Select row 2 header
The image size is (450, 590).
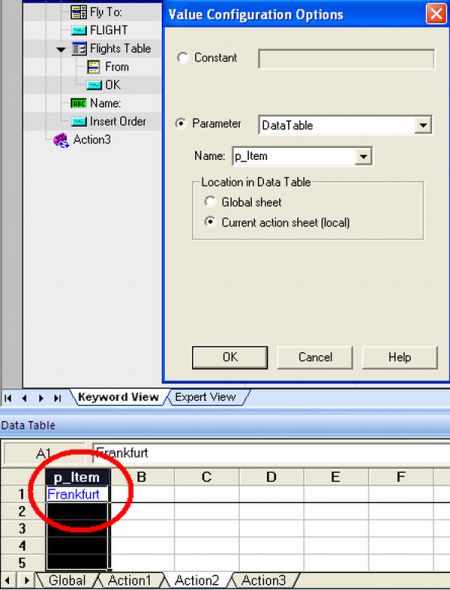click(23, 511)
